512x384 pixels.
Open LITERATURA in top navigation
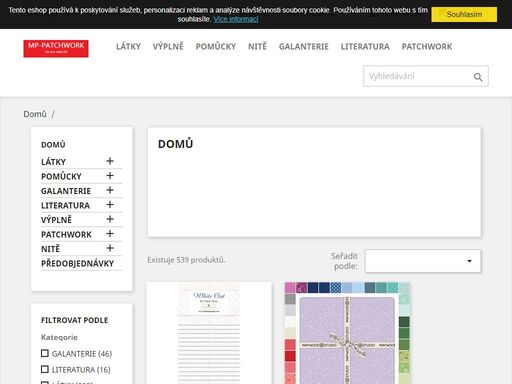click(365, 47)
